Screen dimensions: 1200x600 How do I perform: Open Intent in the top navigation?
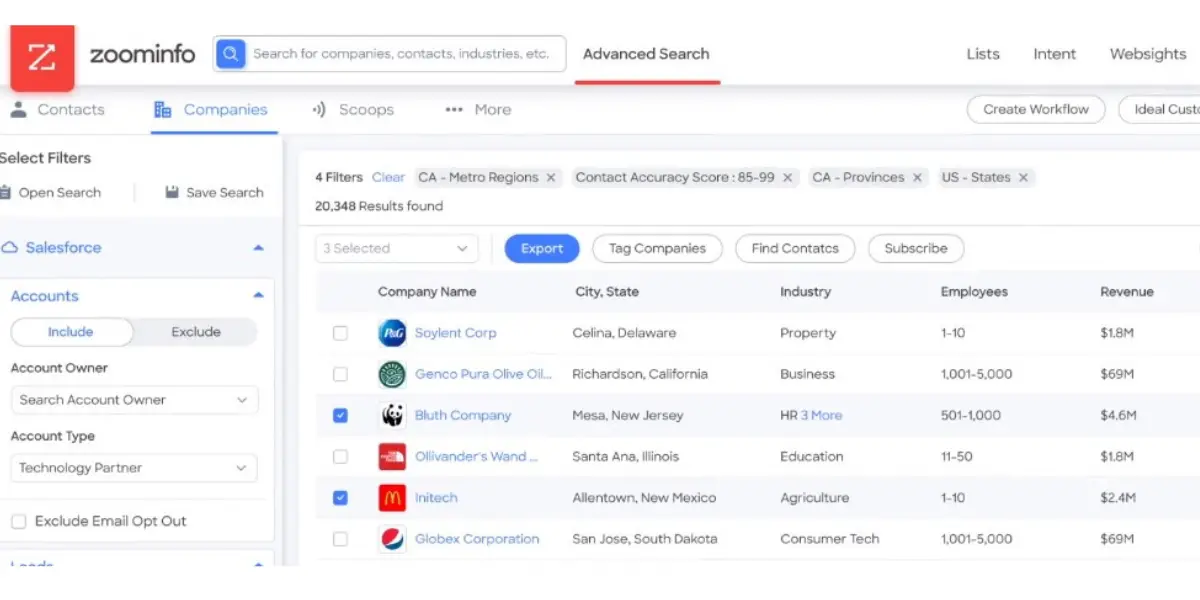click(x=1055, y=54)
